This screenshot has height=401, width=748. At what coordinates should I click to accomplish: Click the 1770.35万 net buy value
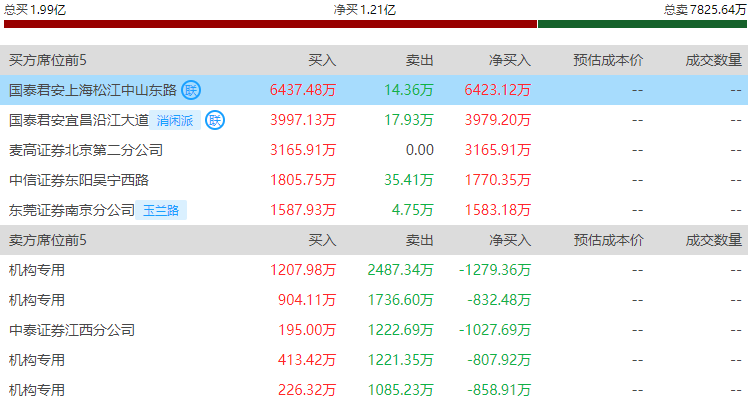pos(498,180)
